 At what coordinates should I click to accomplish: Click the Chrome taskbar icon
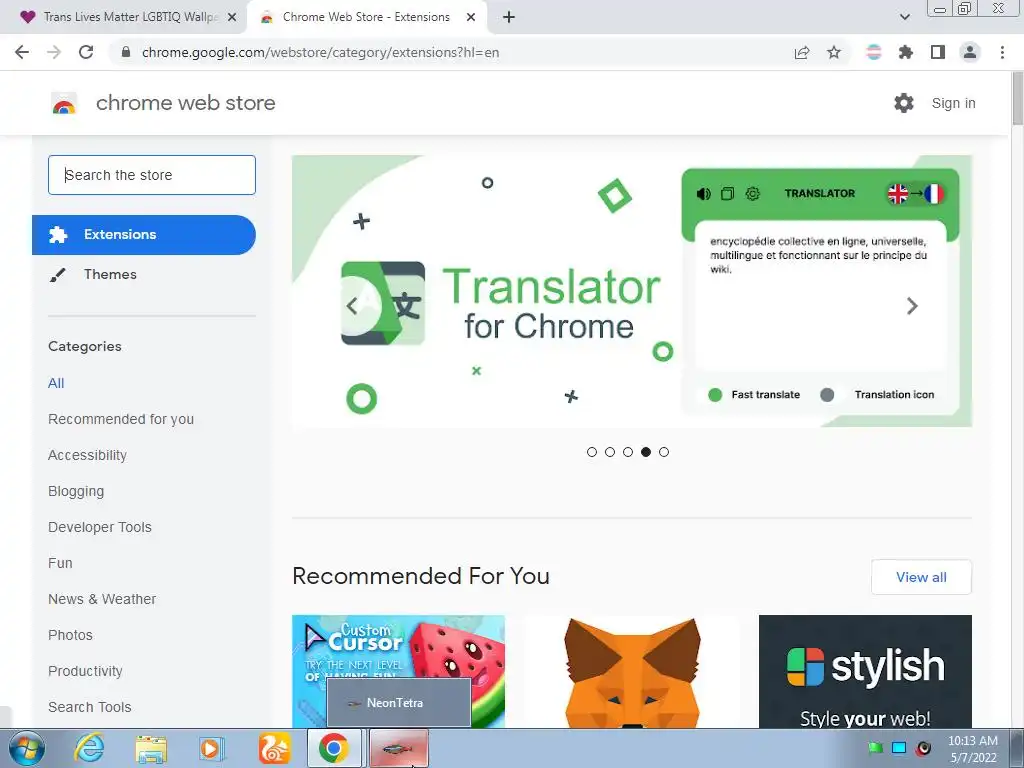[x=334, y=748]
